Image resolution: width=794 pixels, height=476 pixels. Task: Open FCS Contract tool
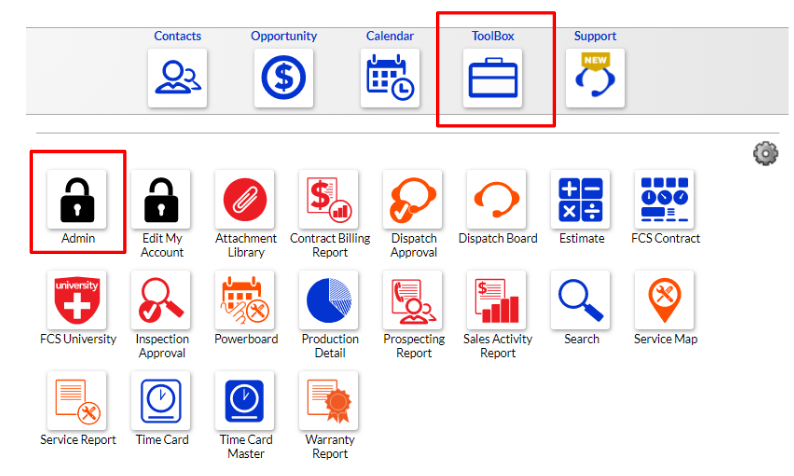tap(665, 199)
